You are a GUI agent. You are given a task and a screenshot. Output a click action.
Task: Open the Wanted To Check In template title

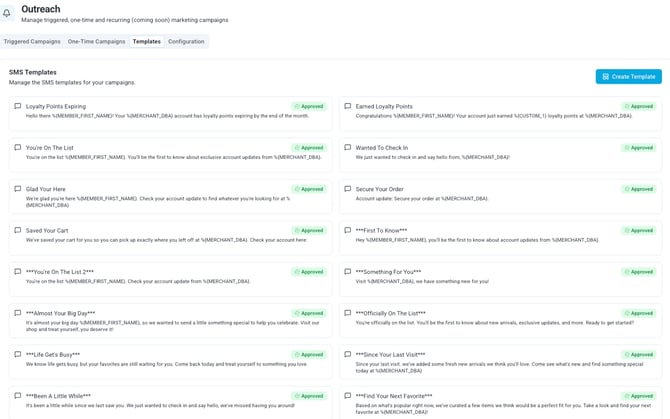[x=382, y=148]
